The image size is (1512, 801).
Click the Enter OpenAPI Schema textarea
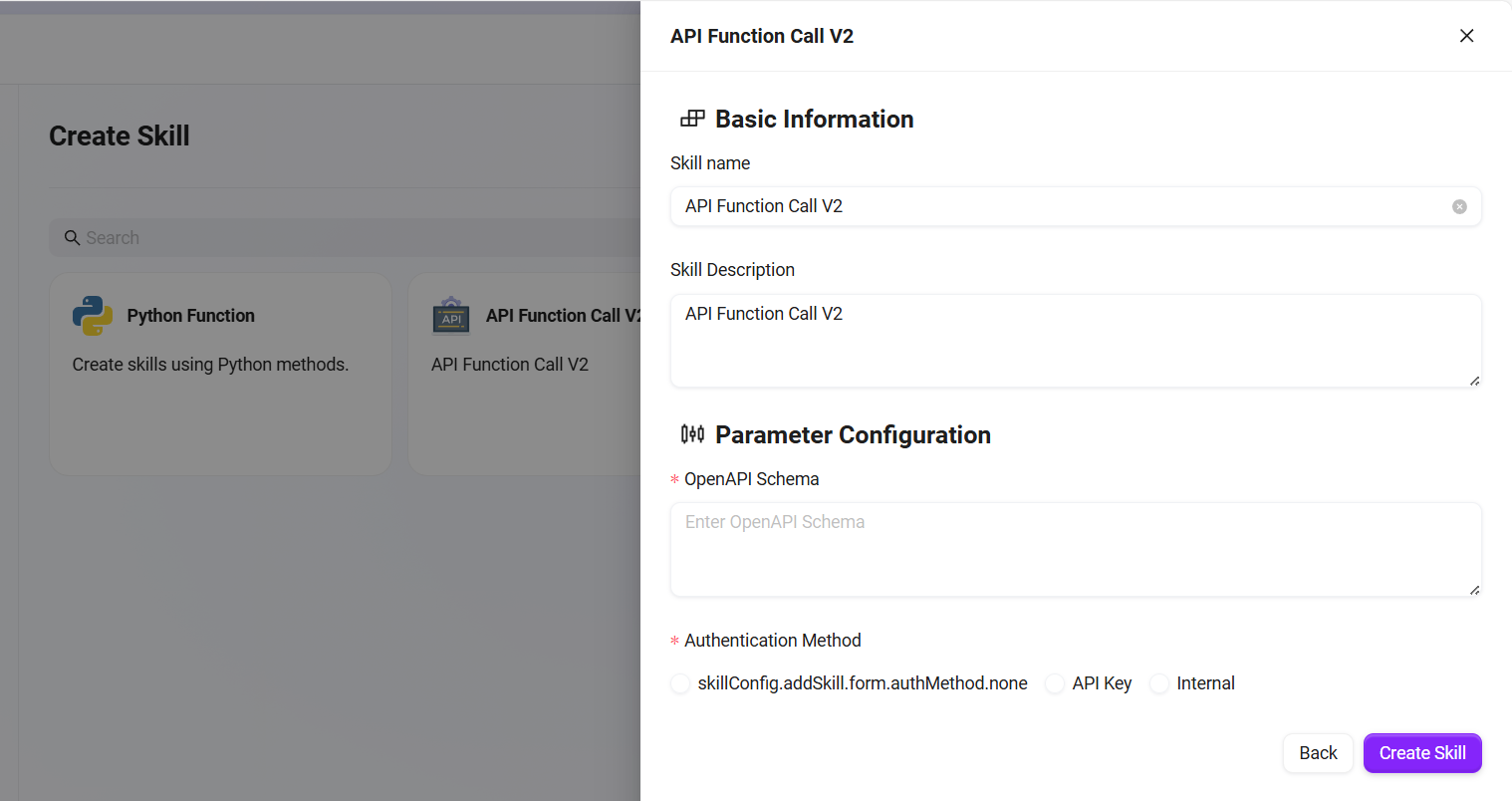[1076, 549]
